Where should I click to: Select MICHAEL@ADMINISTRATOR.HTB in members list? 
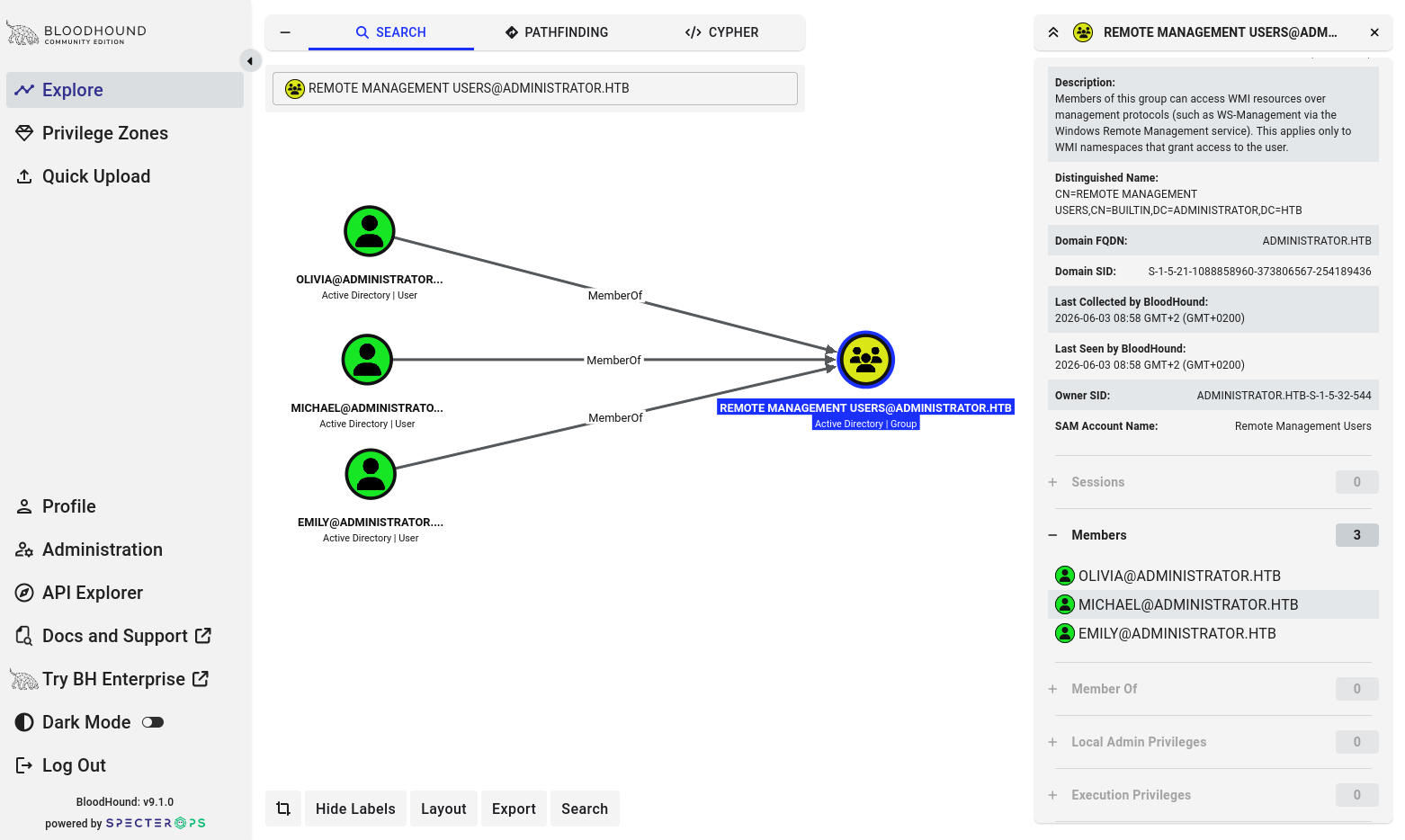coord(1213,604)
